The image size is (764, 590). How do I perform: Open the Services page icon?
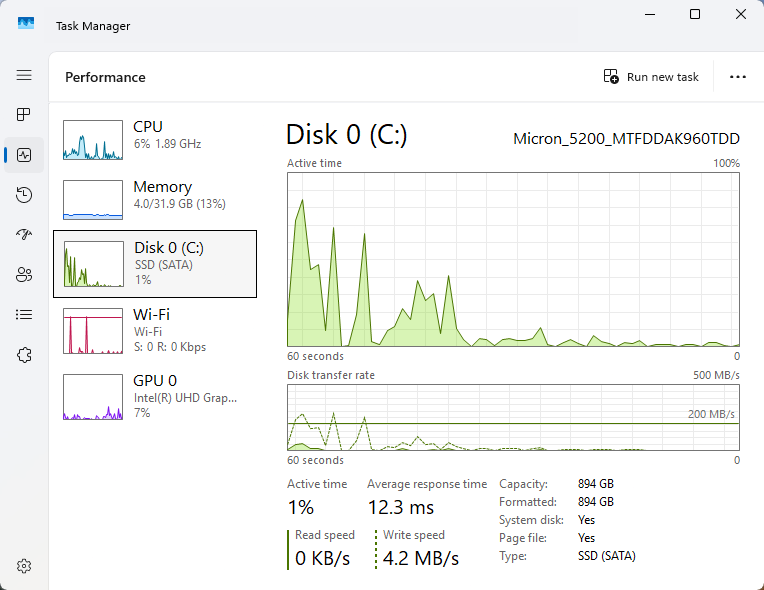click(x=24, y=355)
